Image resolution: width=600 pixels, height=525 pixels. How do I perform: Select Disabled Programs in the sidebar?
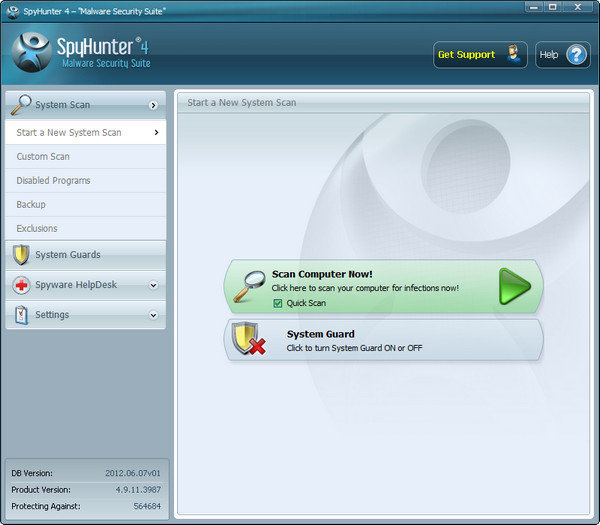click(53, 181)
